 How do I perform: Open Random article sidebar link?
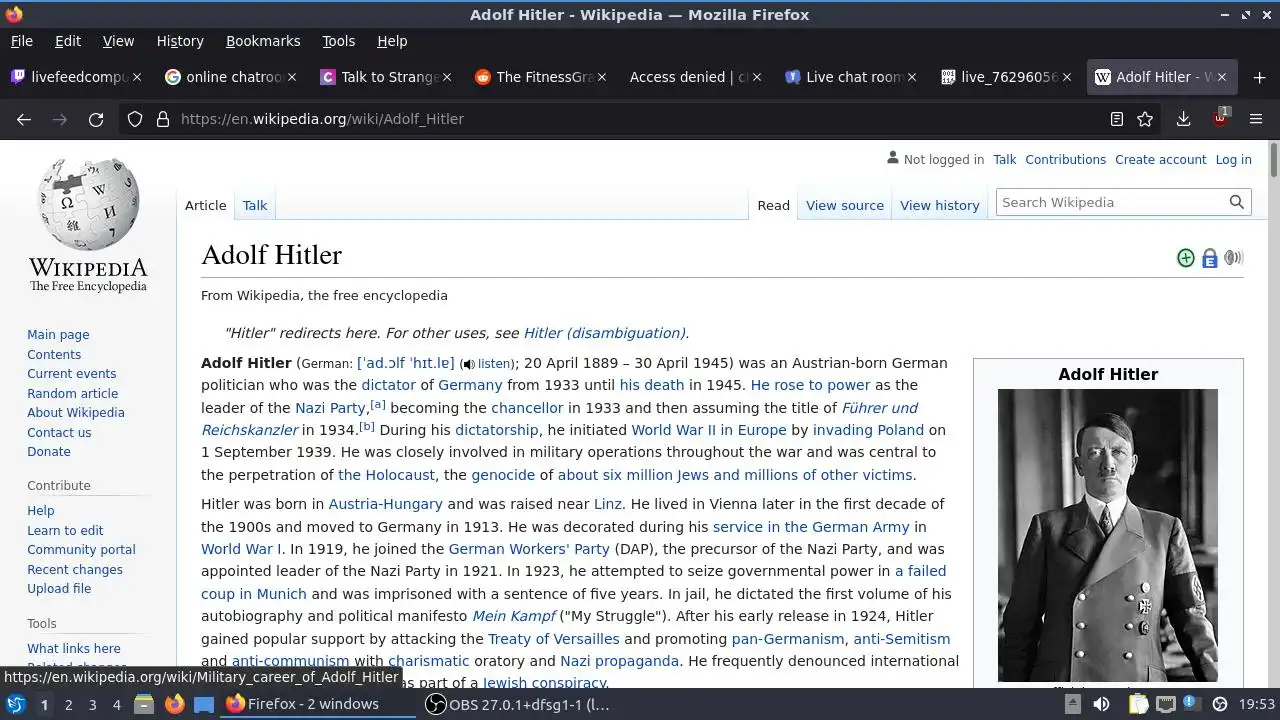pyautogui.click(x=72, y=393)
